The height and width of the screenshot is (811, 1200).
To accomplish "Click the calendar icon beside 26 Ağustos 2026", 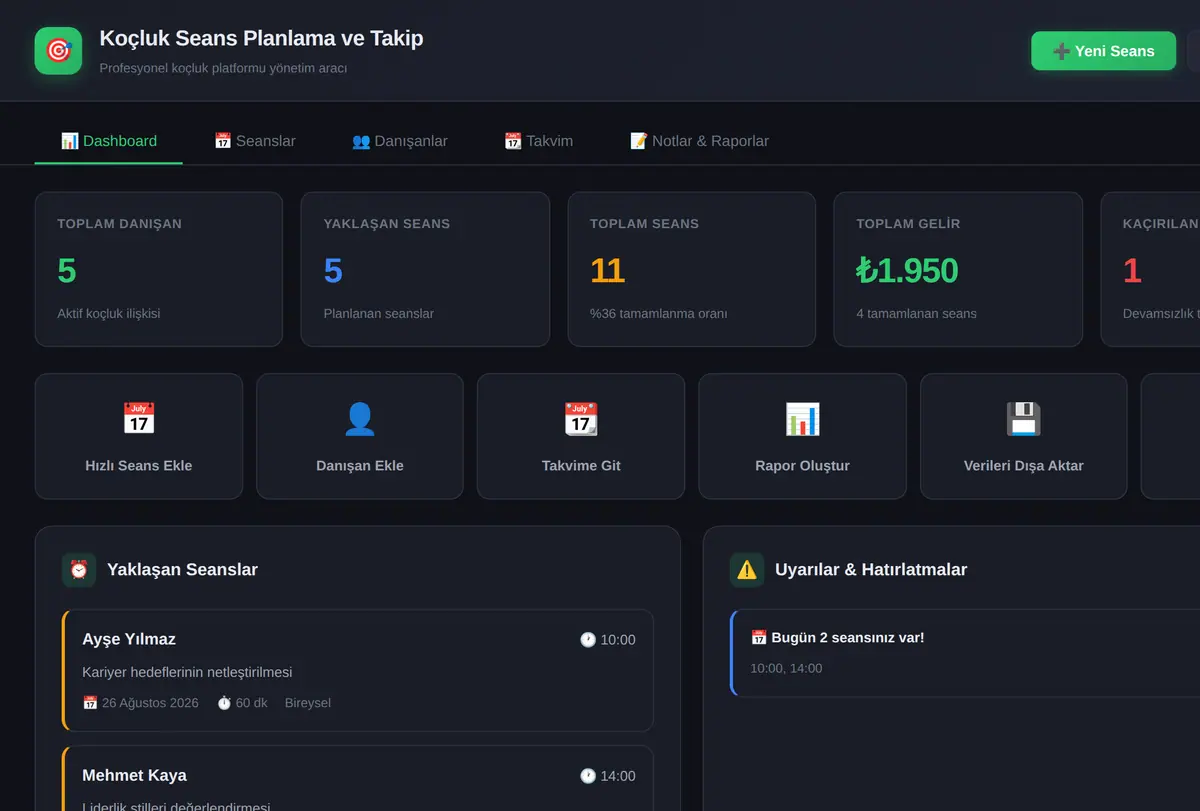I will tap(90, 703).
